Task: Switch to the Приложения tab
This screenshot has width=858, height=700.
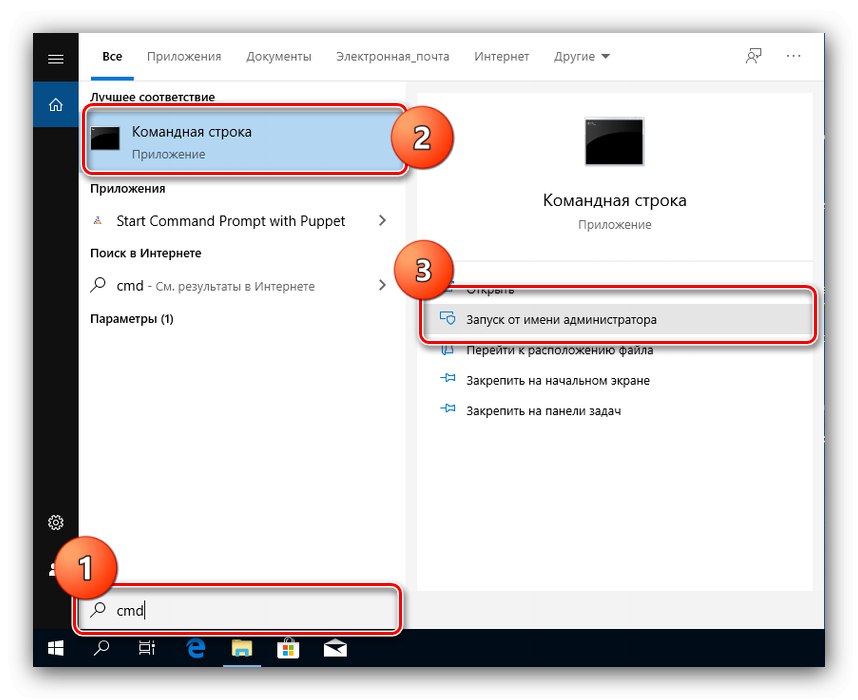Action: click(x=184, y=57)
